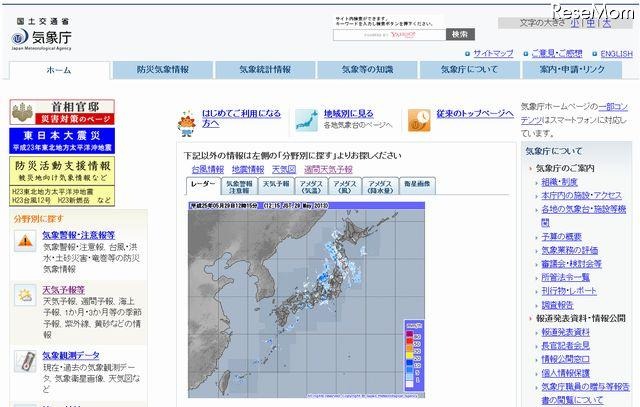Open the 予算の概要 link
640x407 pixels.
561,237
